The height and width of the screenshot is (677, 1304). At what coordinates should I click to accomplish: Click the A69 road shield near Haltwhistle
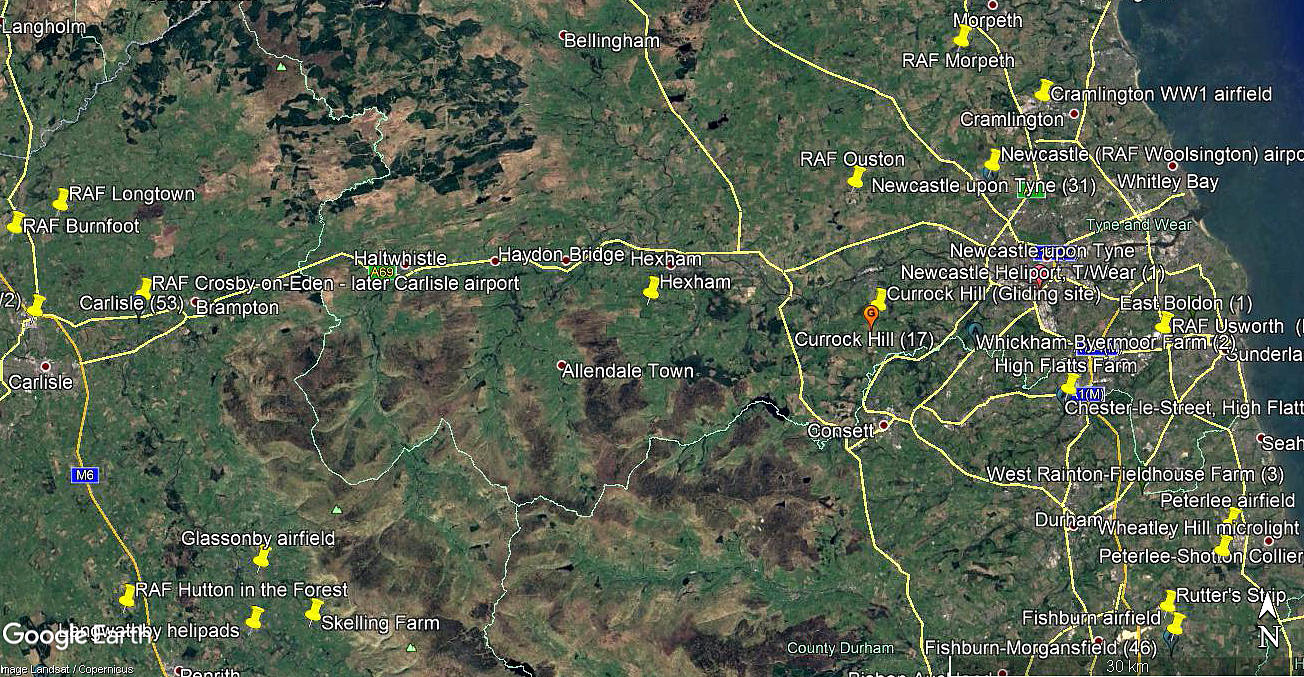point(382,271)
